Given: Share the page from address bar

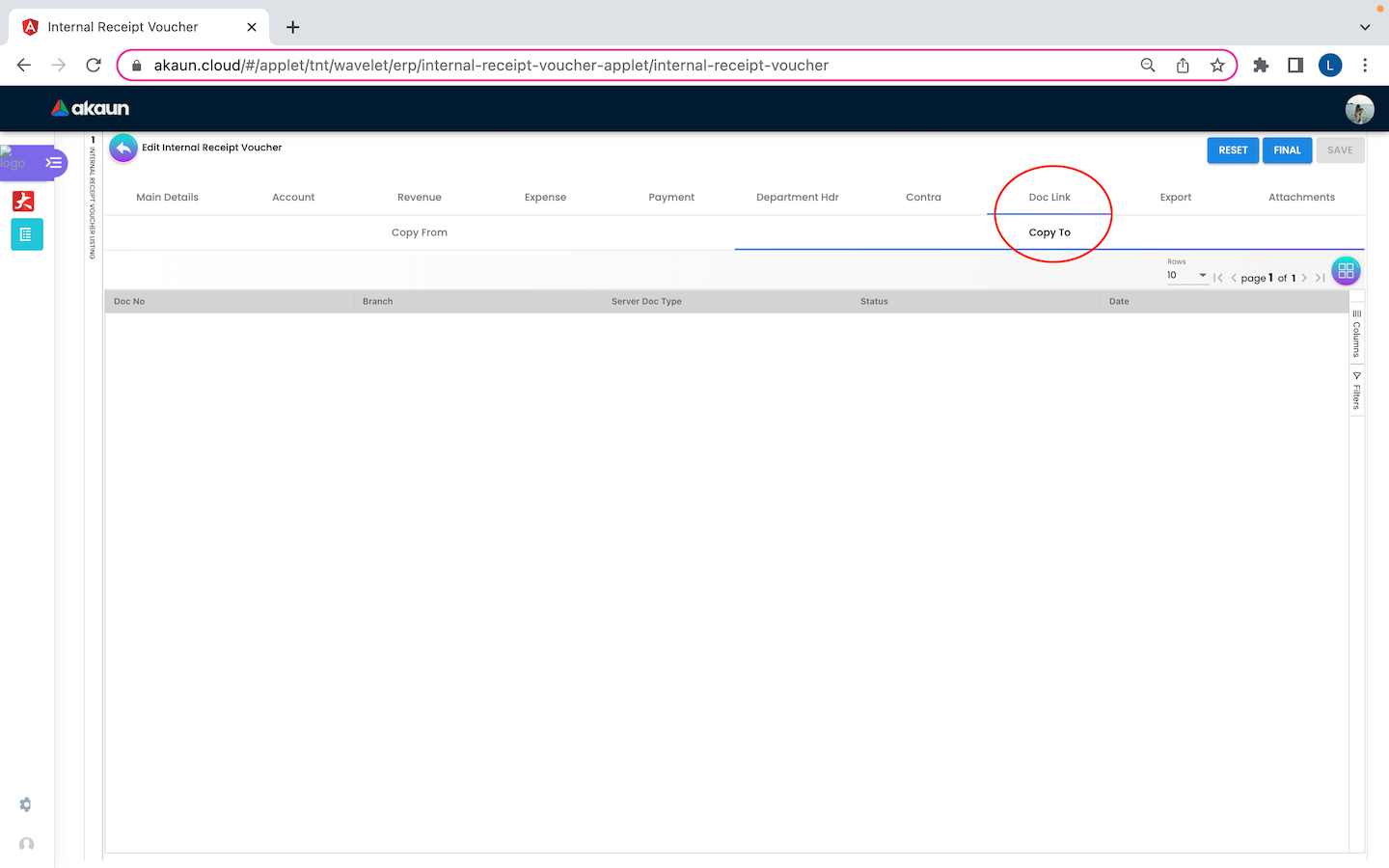Looking at the screenshot, I should click(x=1183, y=66).
